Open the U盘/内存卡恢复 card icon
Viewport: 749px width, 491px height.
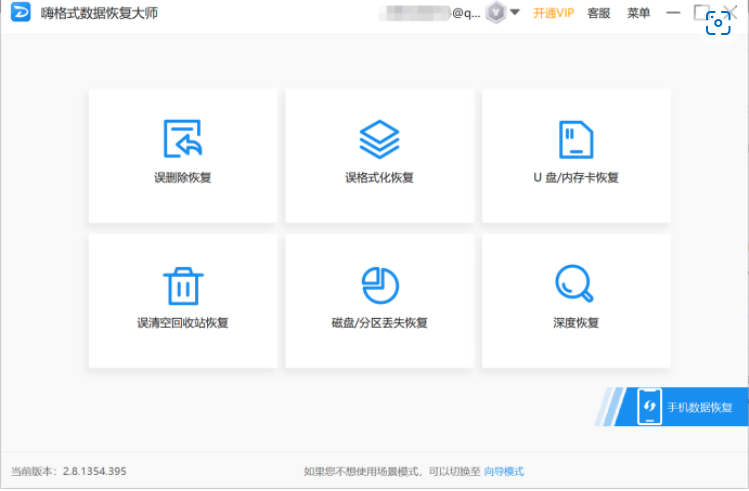(576, 140)
